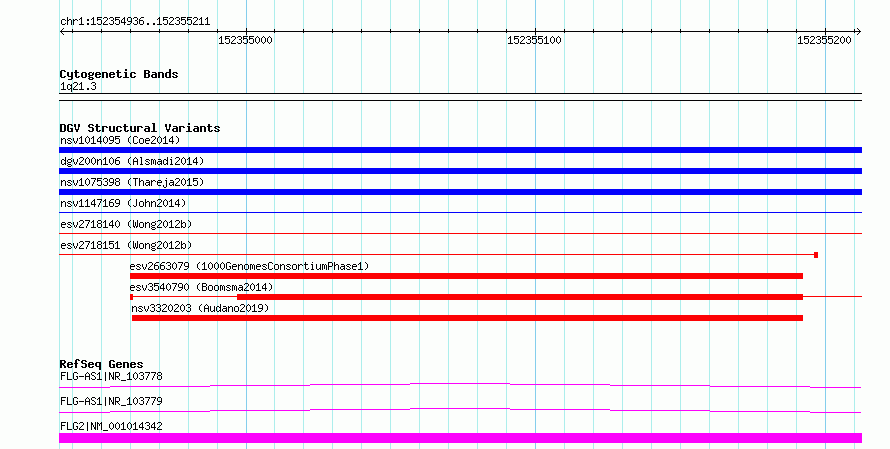Screen dimensions: 890x449
Task: Click the nsv3320203 (Audano2019) label
Action: 200,308
